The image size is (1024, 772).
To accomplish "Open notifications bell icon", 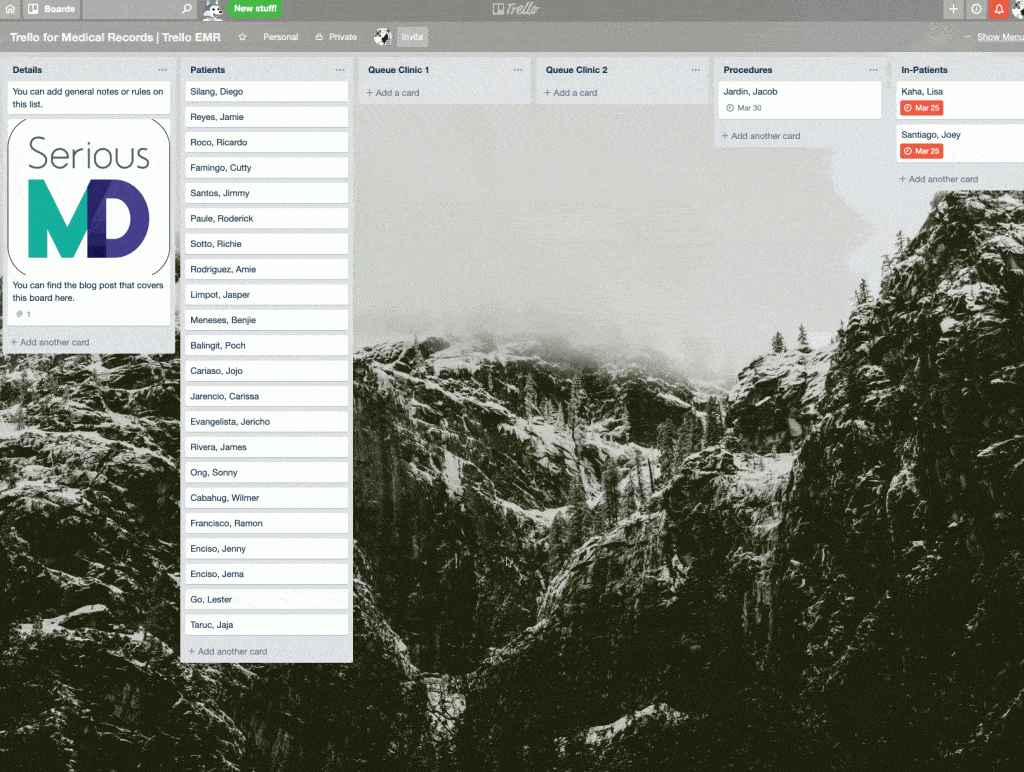I will point(999,9).
